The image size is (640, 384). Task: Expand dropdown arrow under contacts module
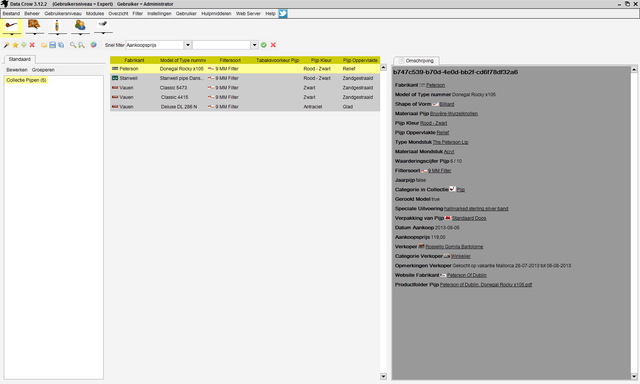pos(80,33)
